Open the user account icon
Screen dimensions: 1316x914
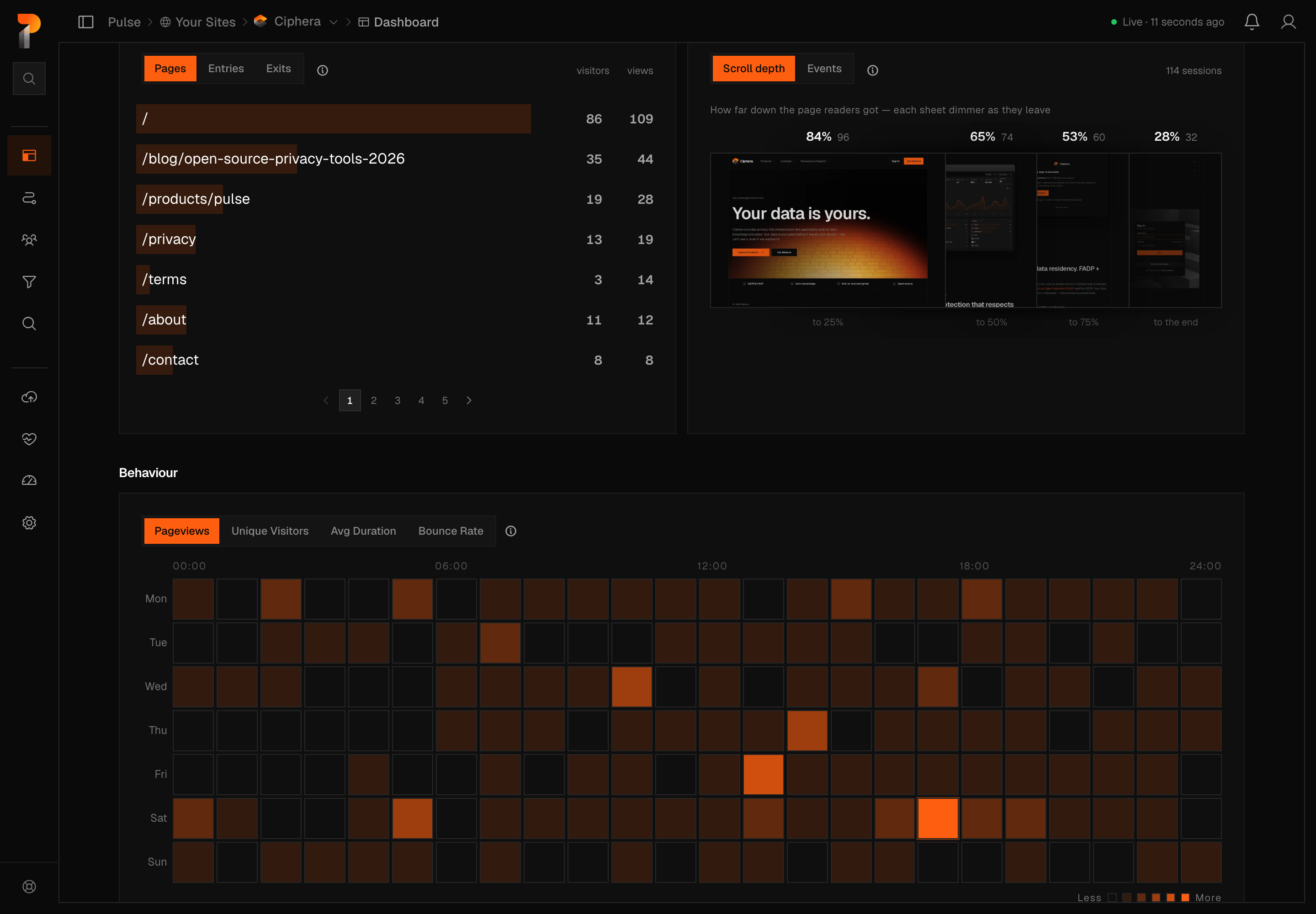tap(1289, 22)
